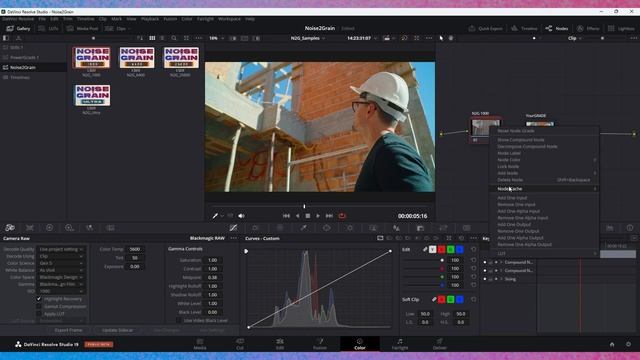Open the HDR color wheels palette icon
The width and height of the screenshot is (640, 360).
coord(69,228)
